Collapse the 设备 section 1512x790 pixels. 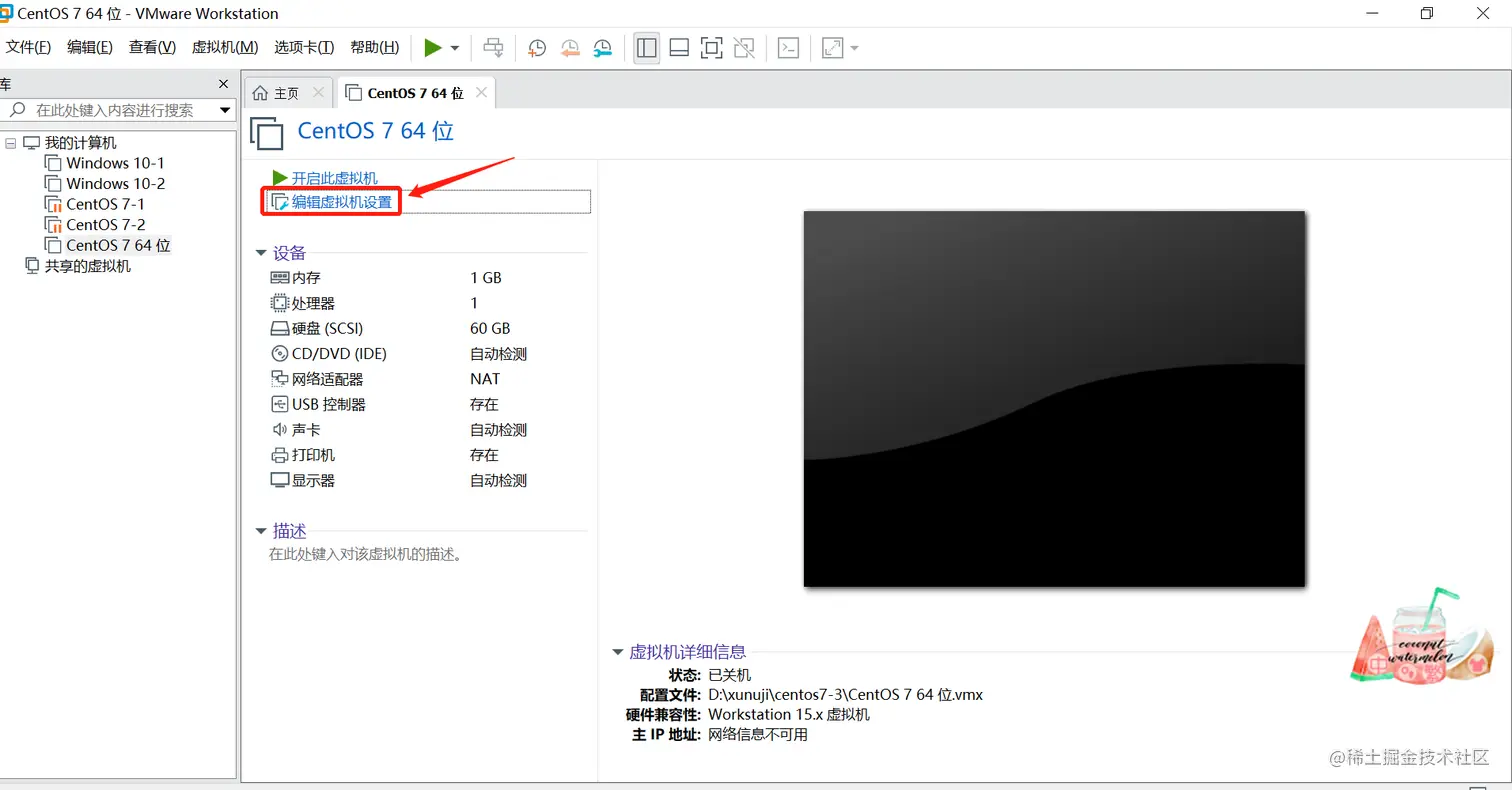[262, 253]
